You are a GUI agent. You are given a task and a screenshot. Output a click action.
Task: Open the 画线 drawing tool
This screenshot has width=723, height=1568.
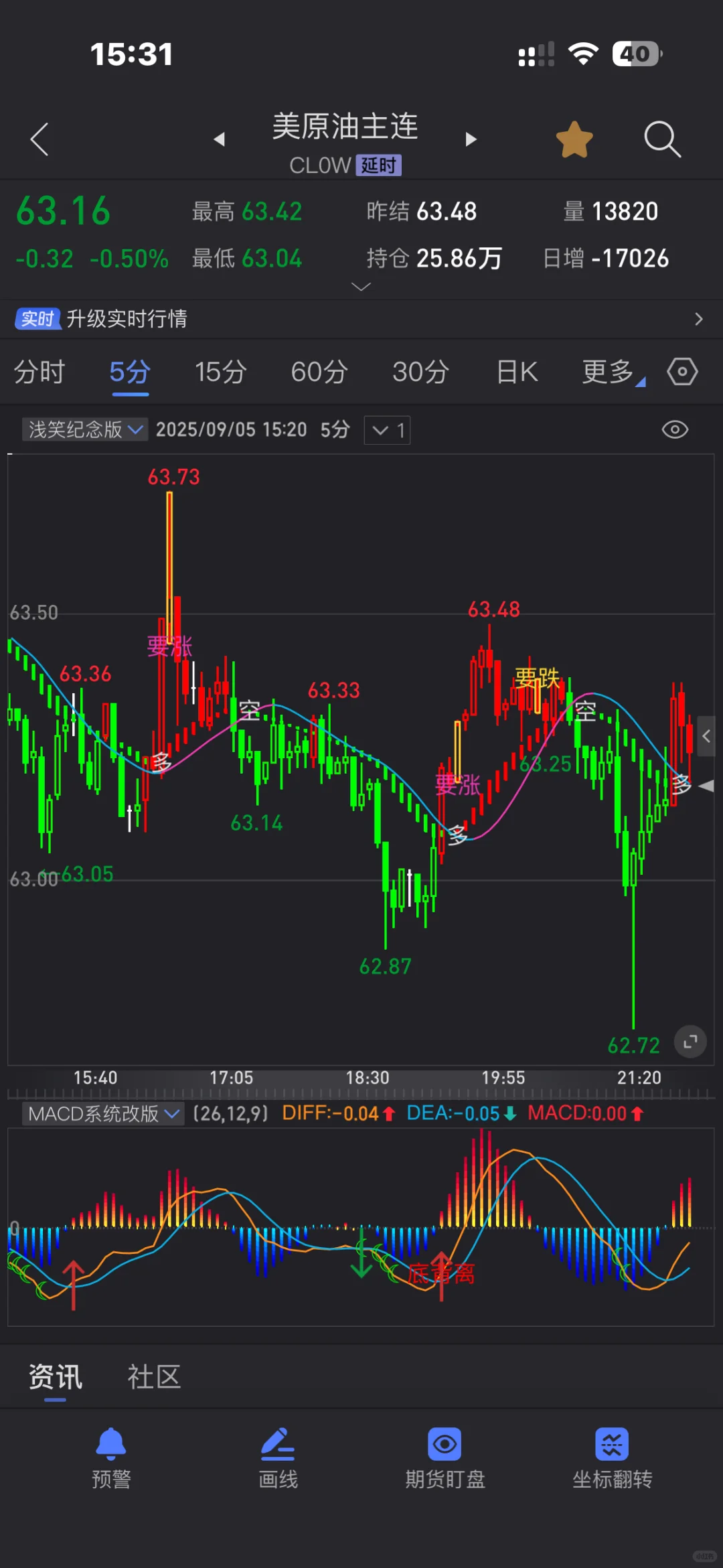point(278,1459)
